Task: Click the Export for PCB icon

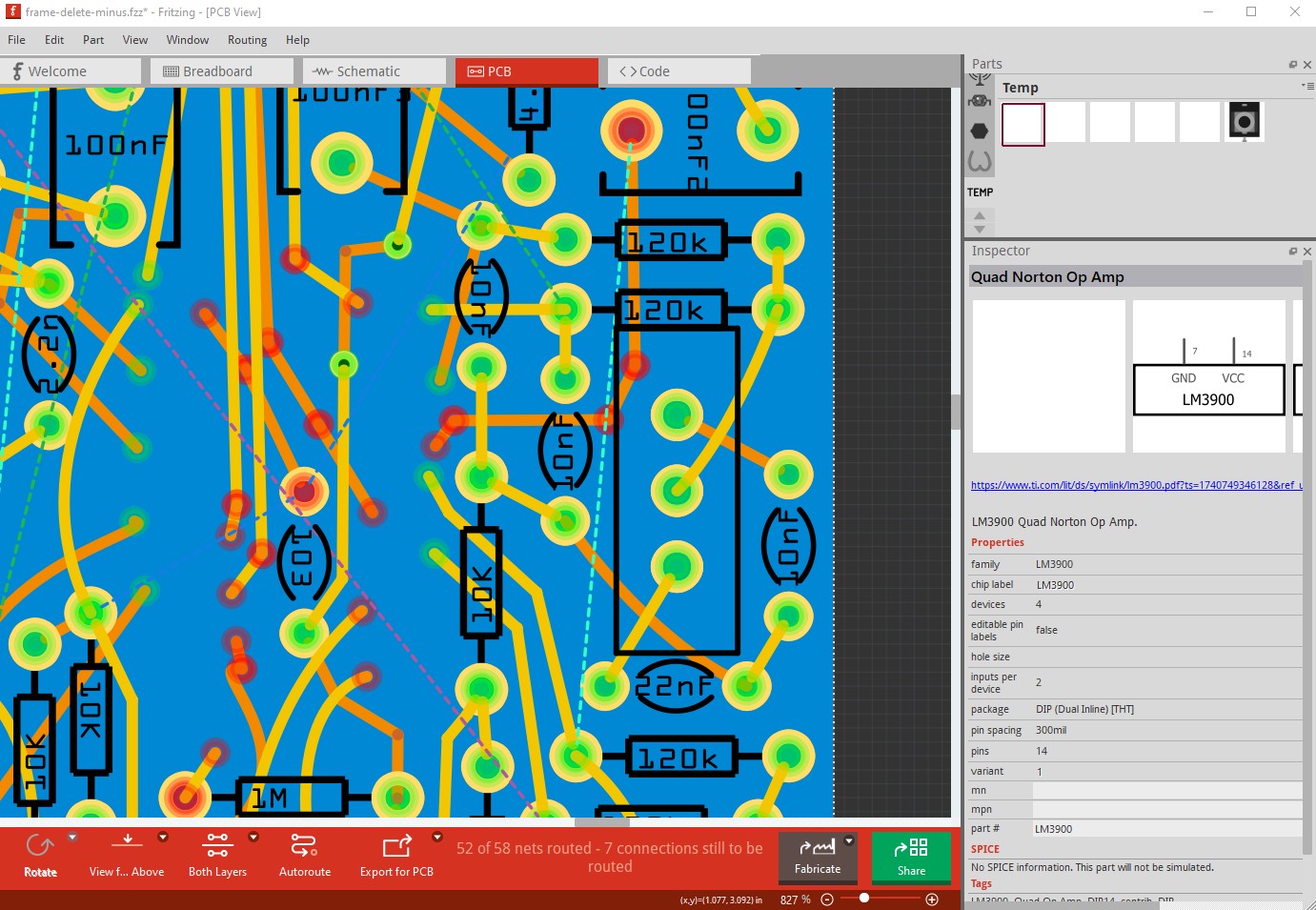Action: click(x=396, y=846)
